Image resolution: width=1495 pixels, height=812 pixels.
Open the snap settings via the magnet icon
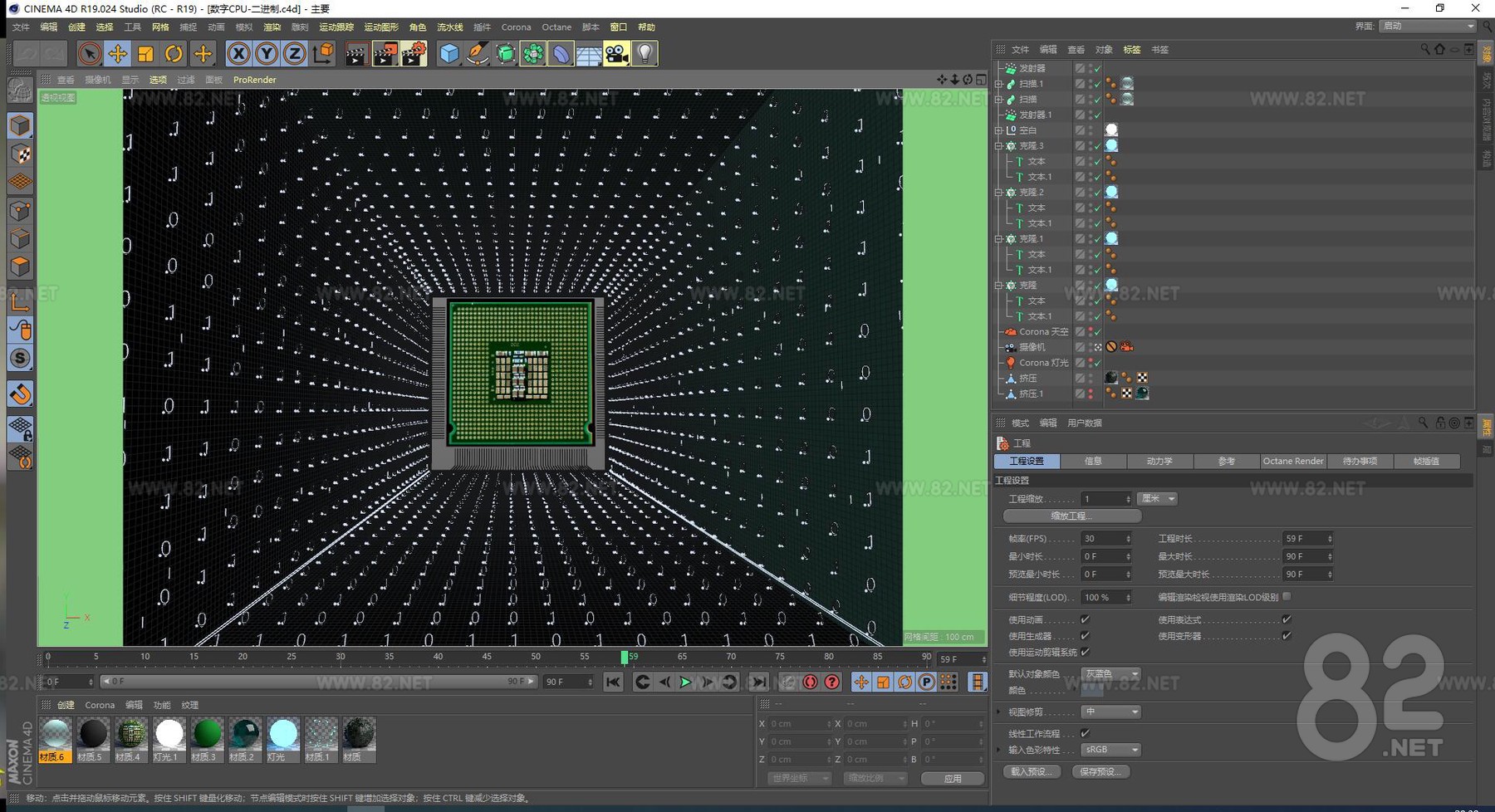(x=20, y=393)
